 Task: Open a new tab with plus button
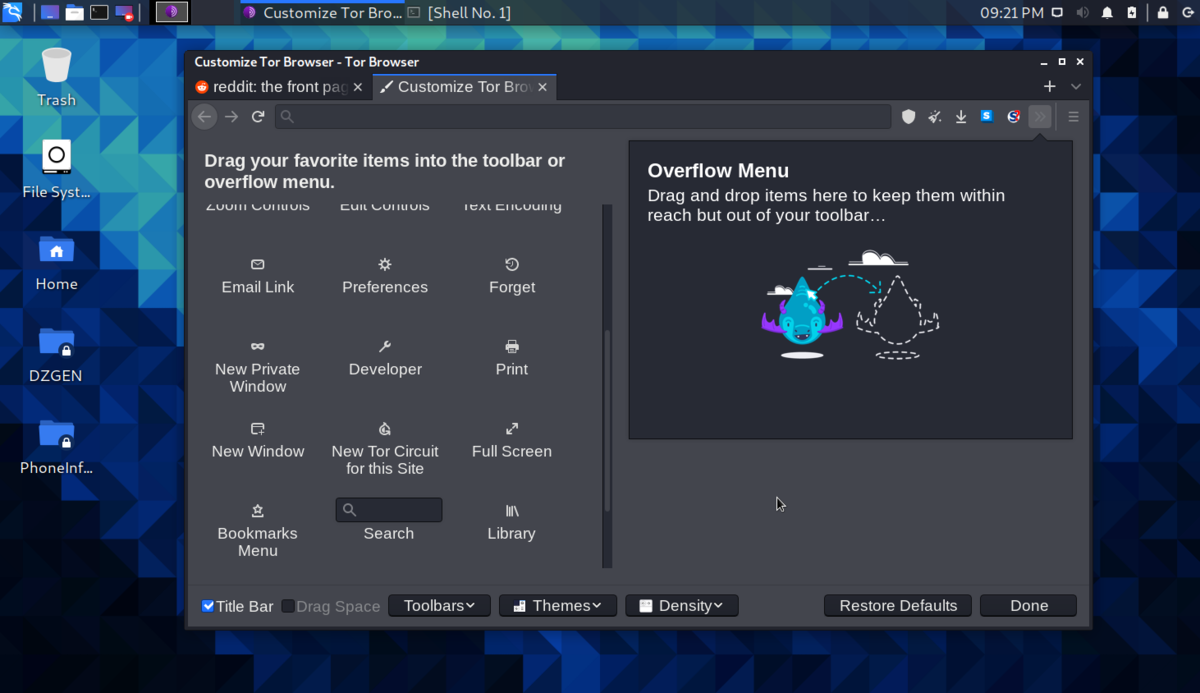pos(1049,87)
